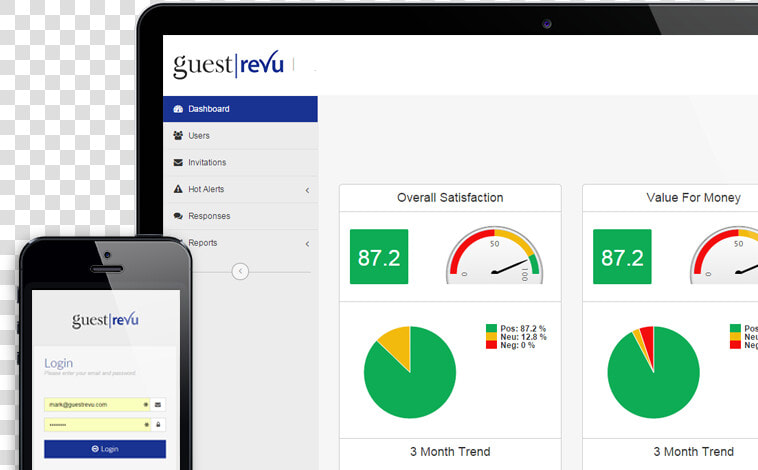Click 'Pos: 87.2 %' legend text

tap(523, 328)
